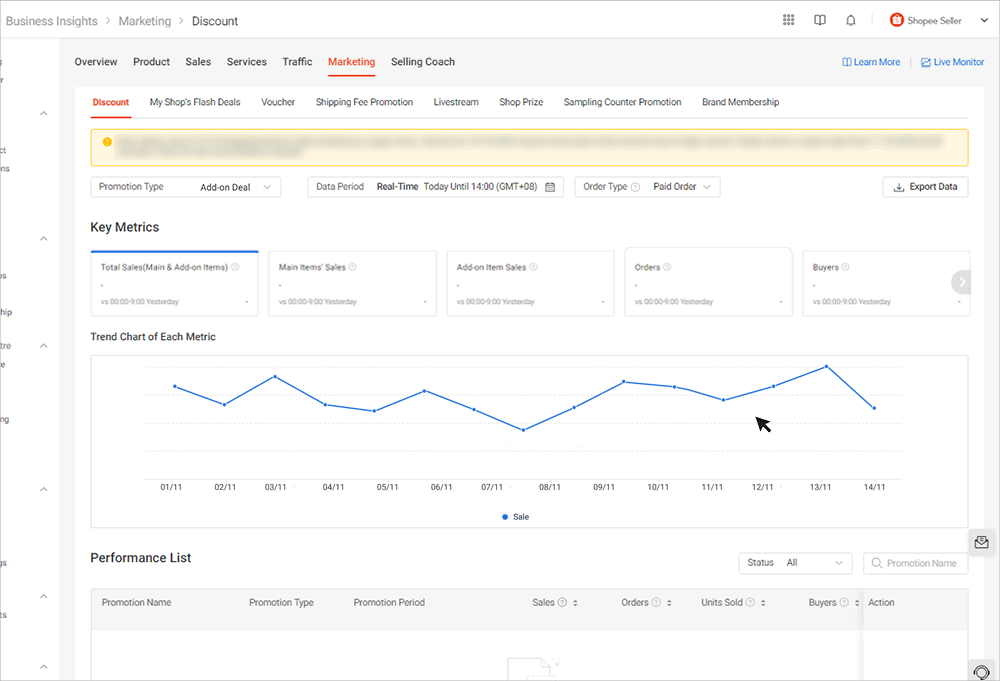Expand the Status filter dropdown
This screenshot has height=681, width=1000.
tap(795, 563)
